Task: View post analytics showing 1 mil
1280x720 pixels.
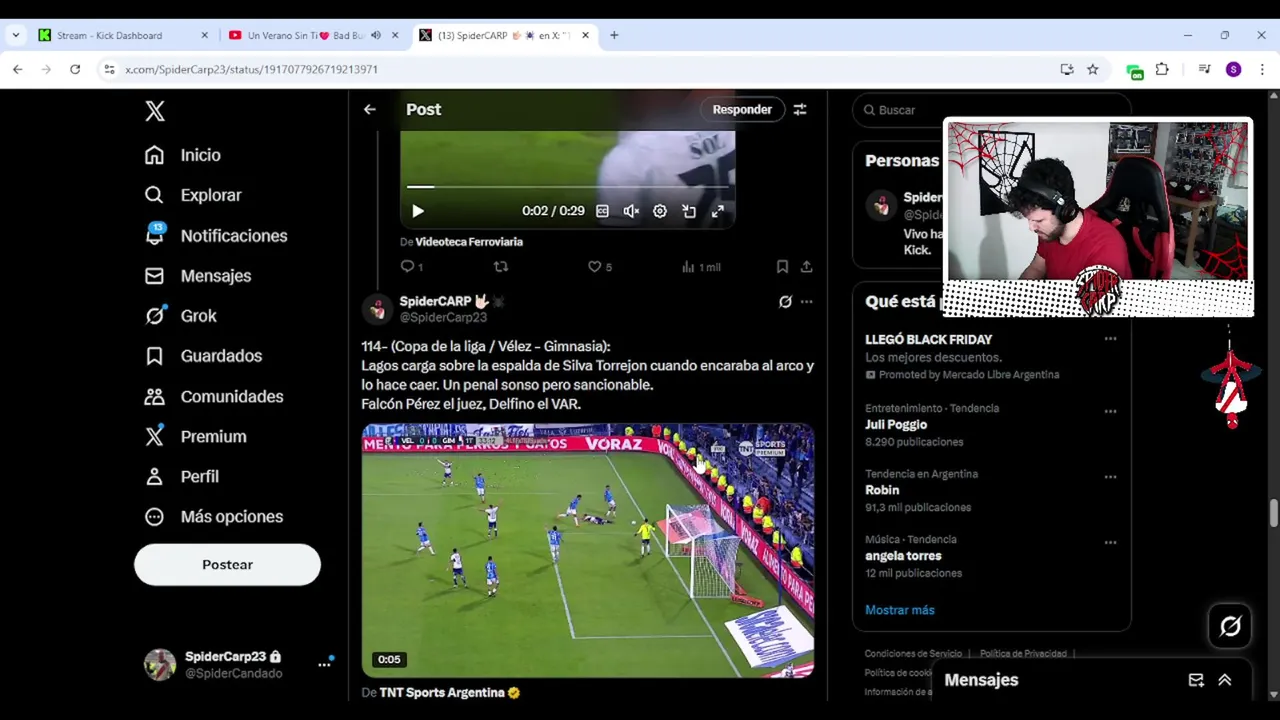Action: point(701,267)
